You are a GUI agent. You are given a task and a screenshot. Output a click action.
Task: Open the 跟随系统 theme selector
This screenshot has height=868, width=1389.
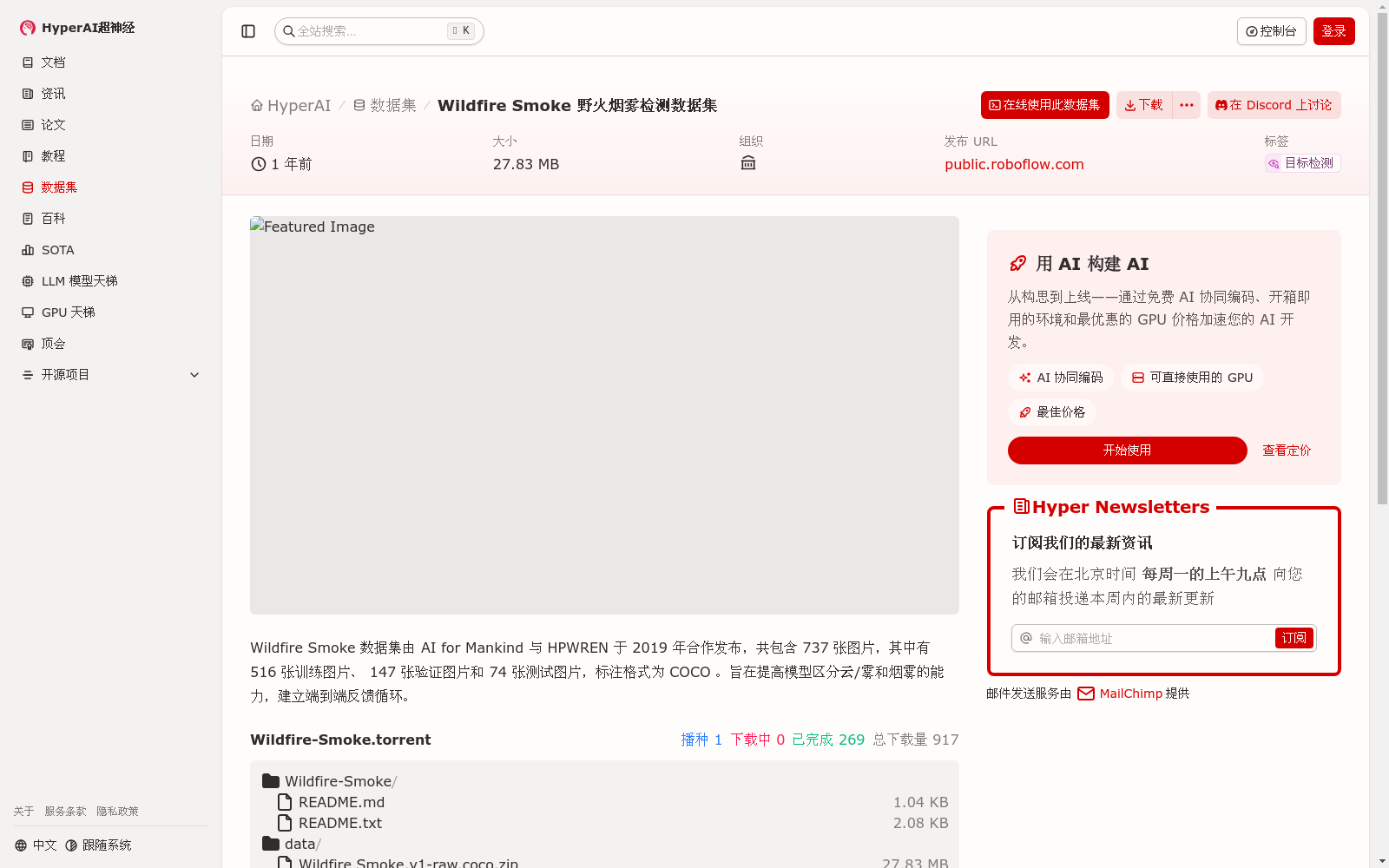click(x=98, y=845)
